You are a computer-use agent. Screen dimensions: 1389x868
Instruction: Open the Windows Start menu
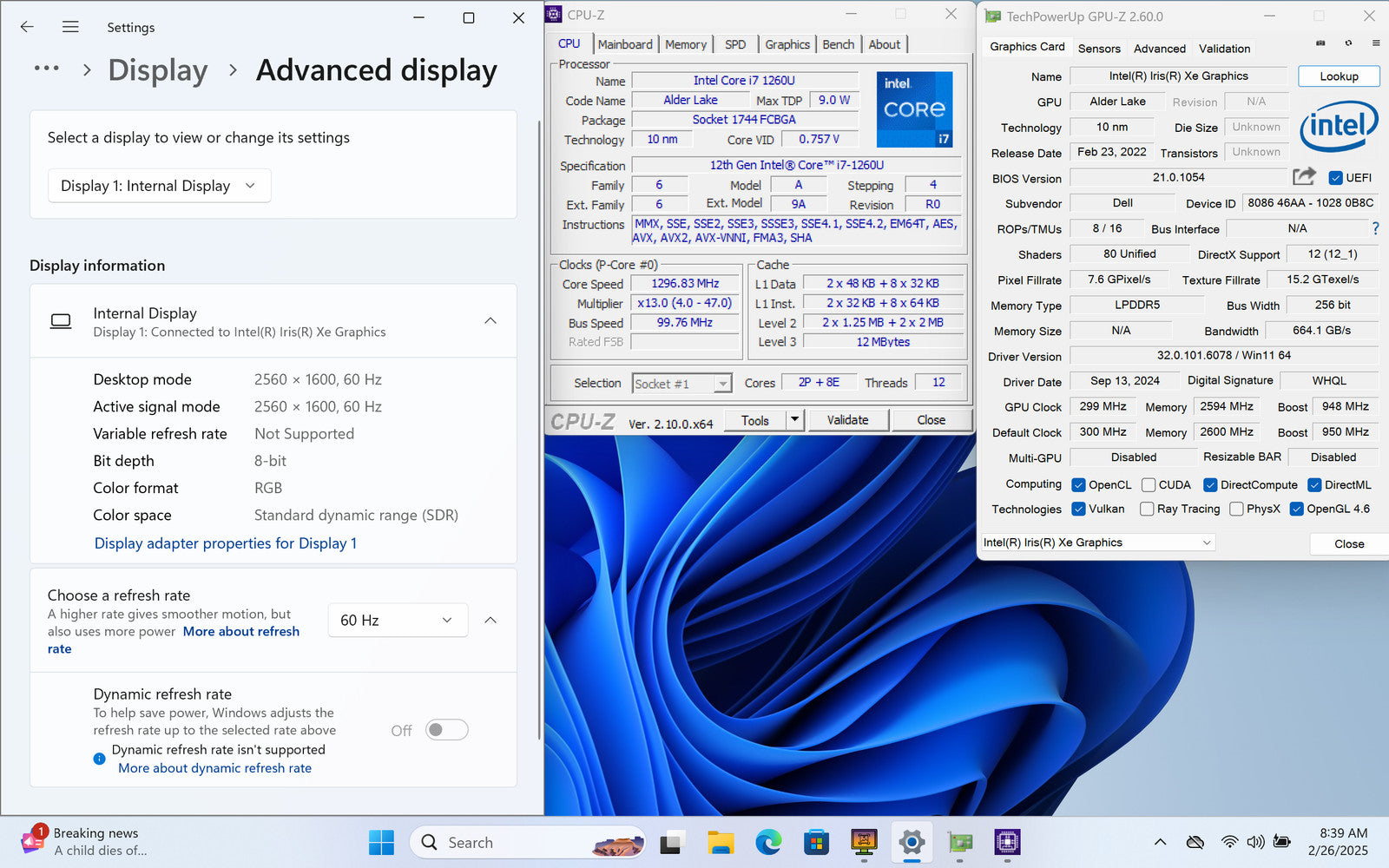tap(381, 842)
